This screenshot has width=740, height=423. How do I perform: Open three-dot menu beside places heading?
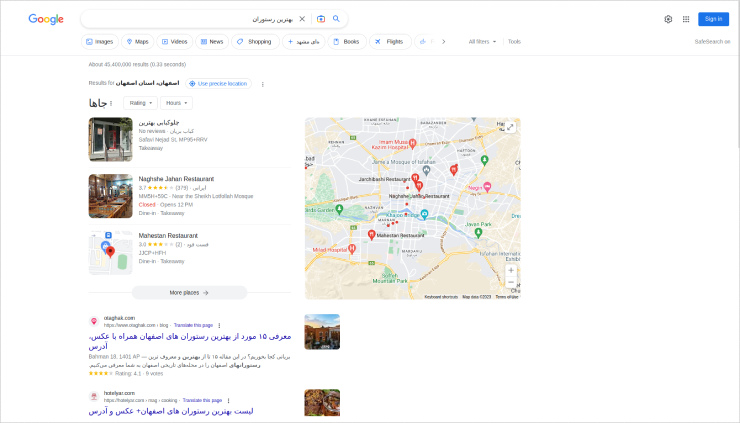point(111,103)
